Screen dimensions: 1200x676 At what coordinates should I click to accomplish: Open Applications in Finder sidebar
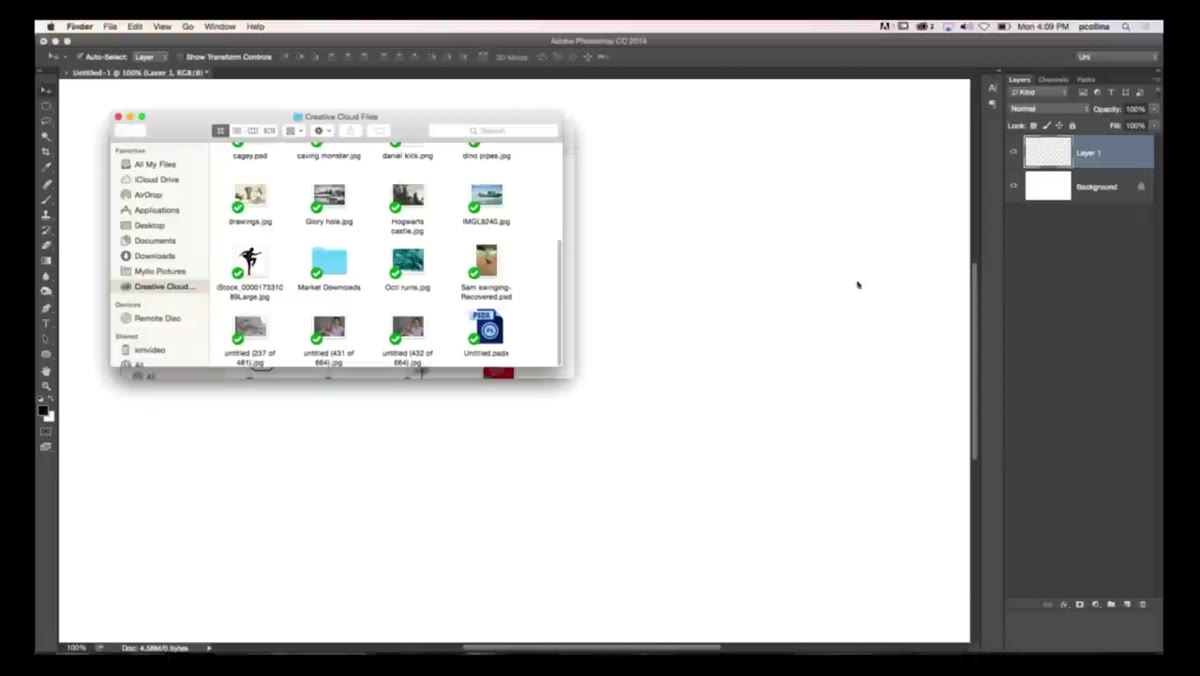click(157, 210)
